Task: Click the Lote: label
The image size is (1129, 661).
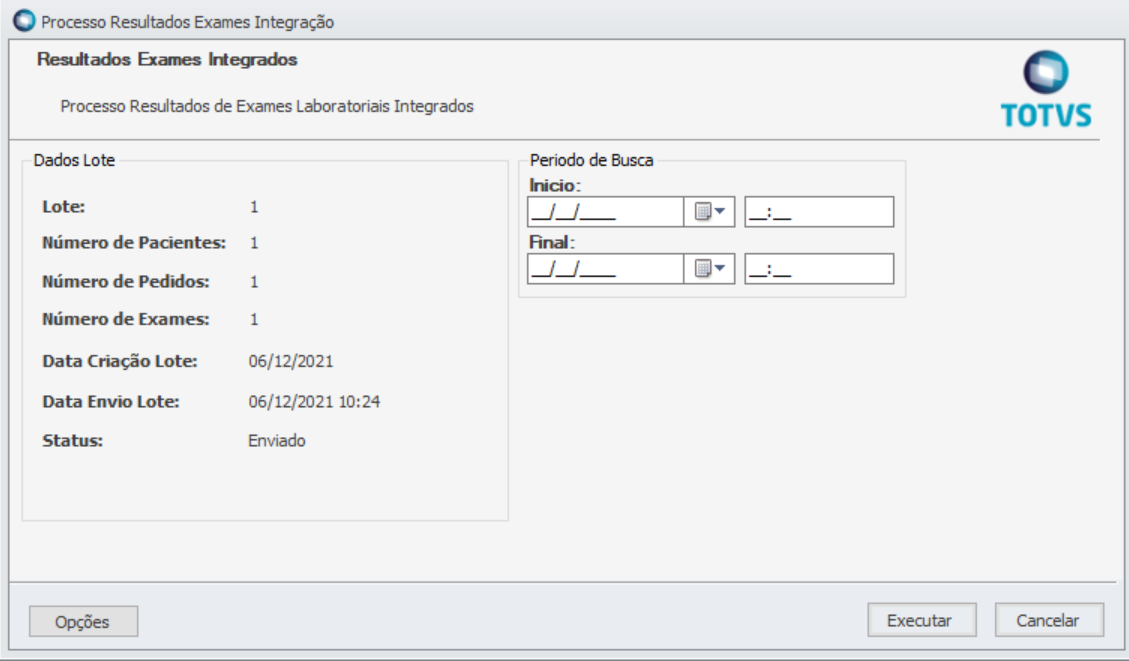Action: [63, 207]
